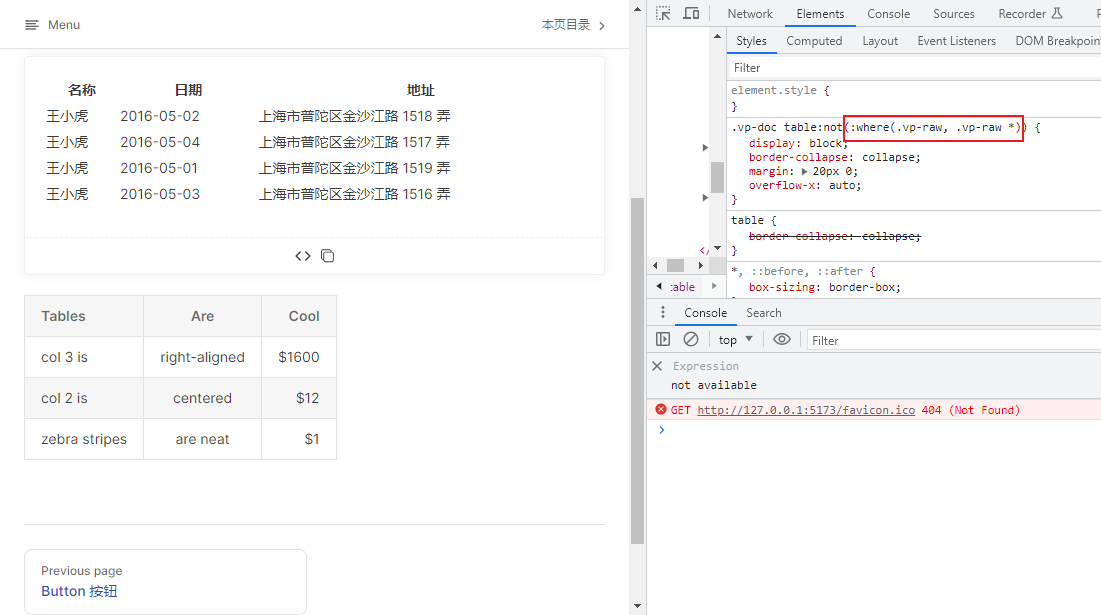Click the 名称 column header
This screenshot has height=615, width=1101.
pos(81,90)
